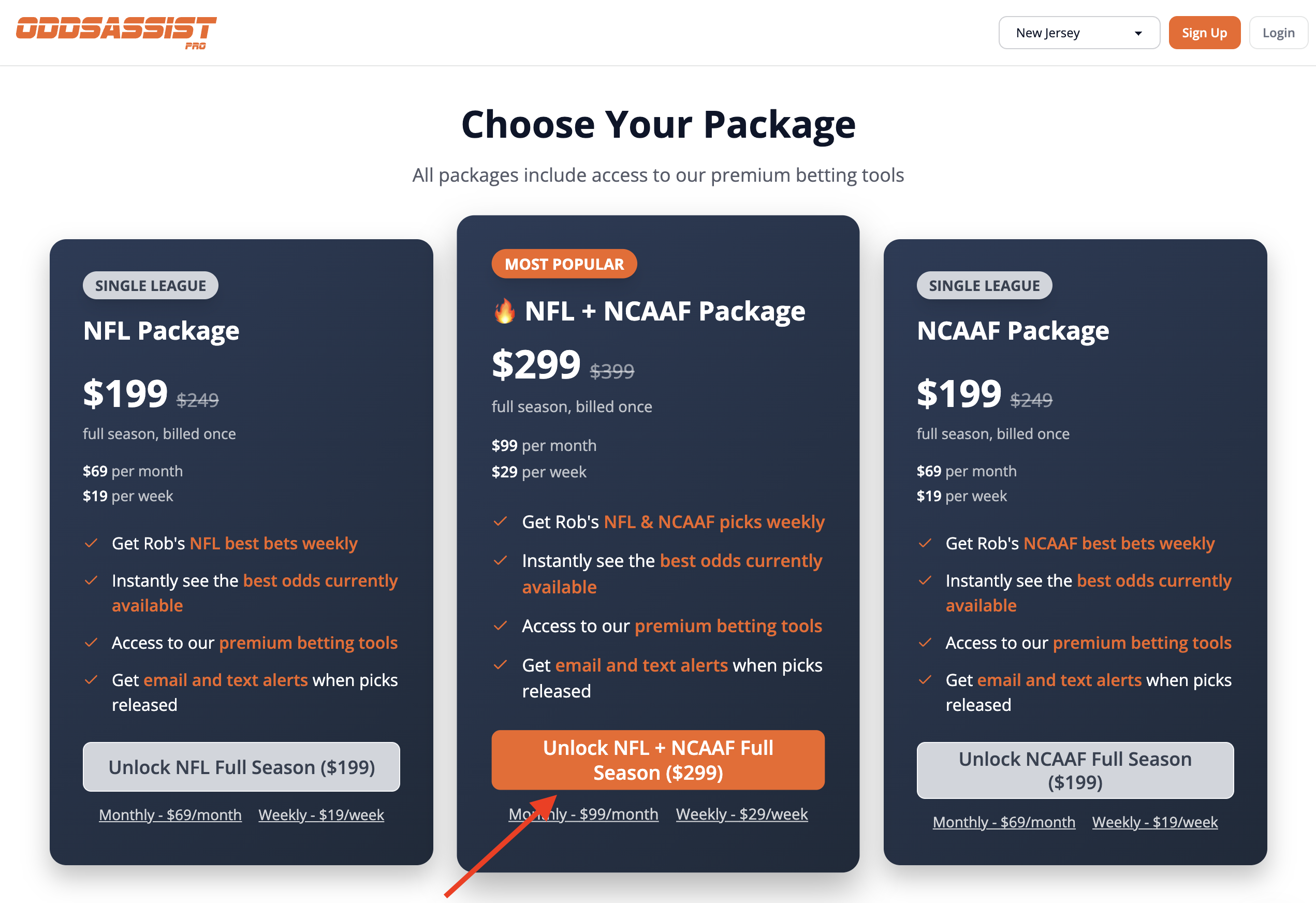The height and width of the screenshot is (903, 1316).
Task: Select Weekly $29/week under NFL + NCAAF Package
Action: pos(742,814)
